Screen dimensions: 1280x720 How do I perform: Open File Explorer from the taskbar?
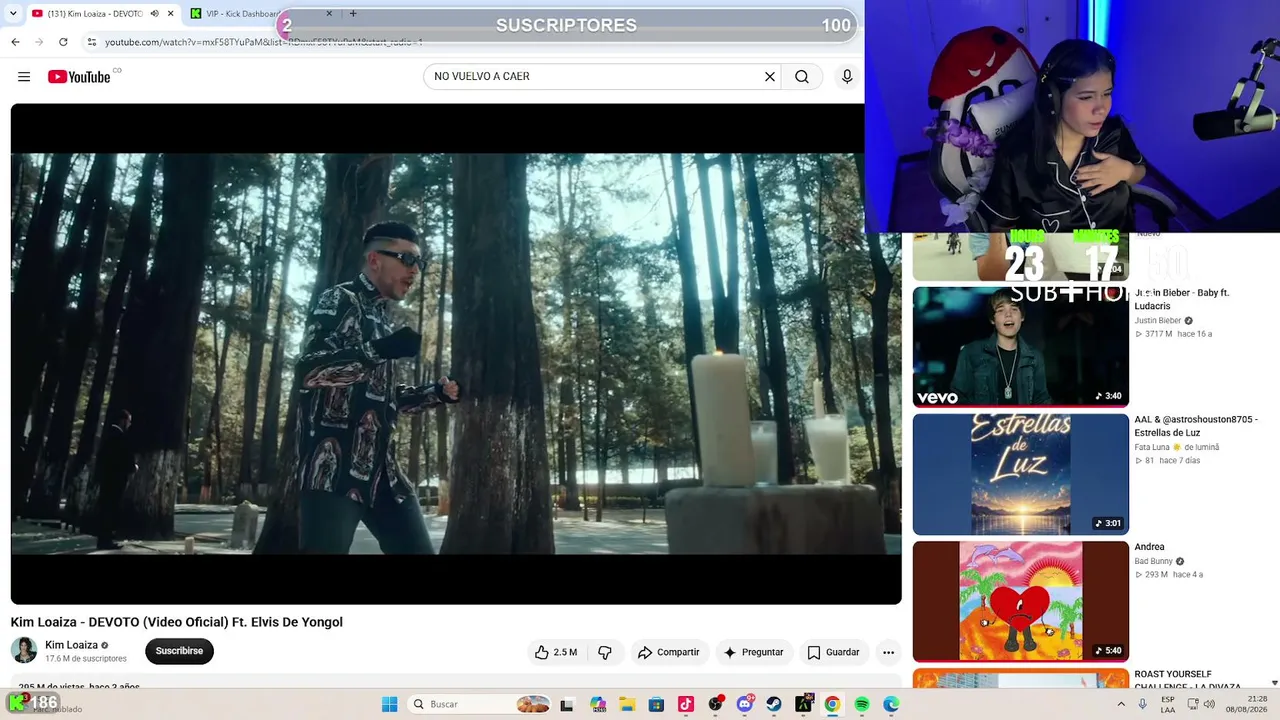627,704
